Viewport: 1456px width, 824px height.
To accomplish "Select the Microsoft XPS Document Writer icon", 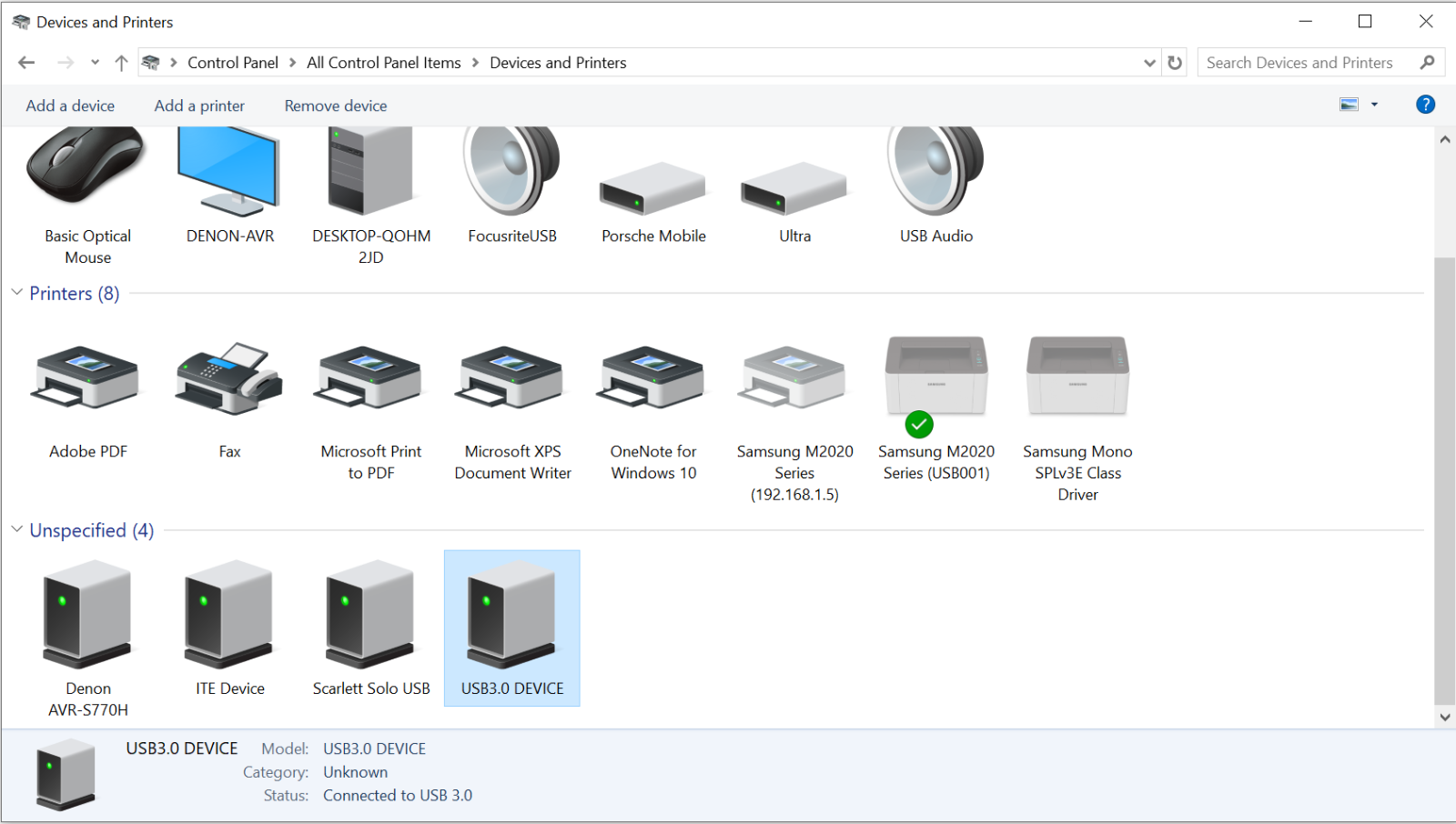I will pos(511,377).
